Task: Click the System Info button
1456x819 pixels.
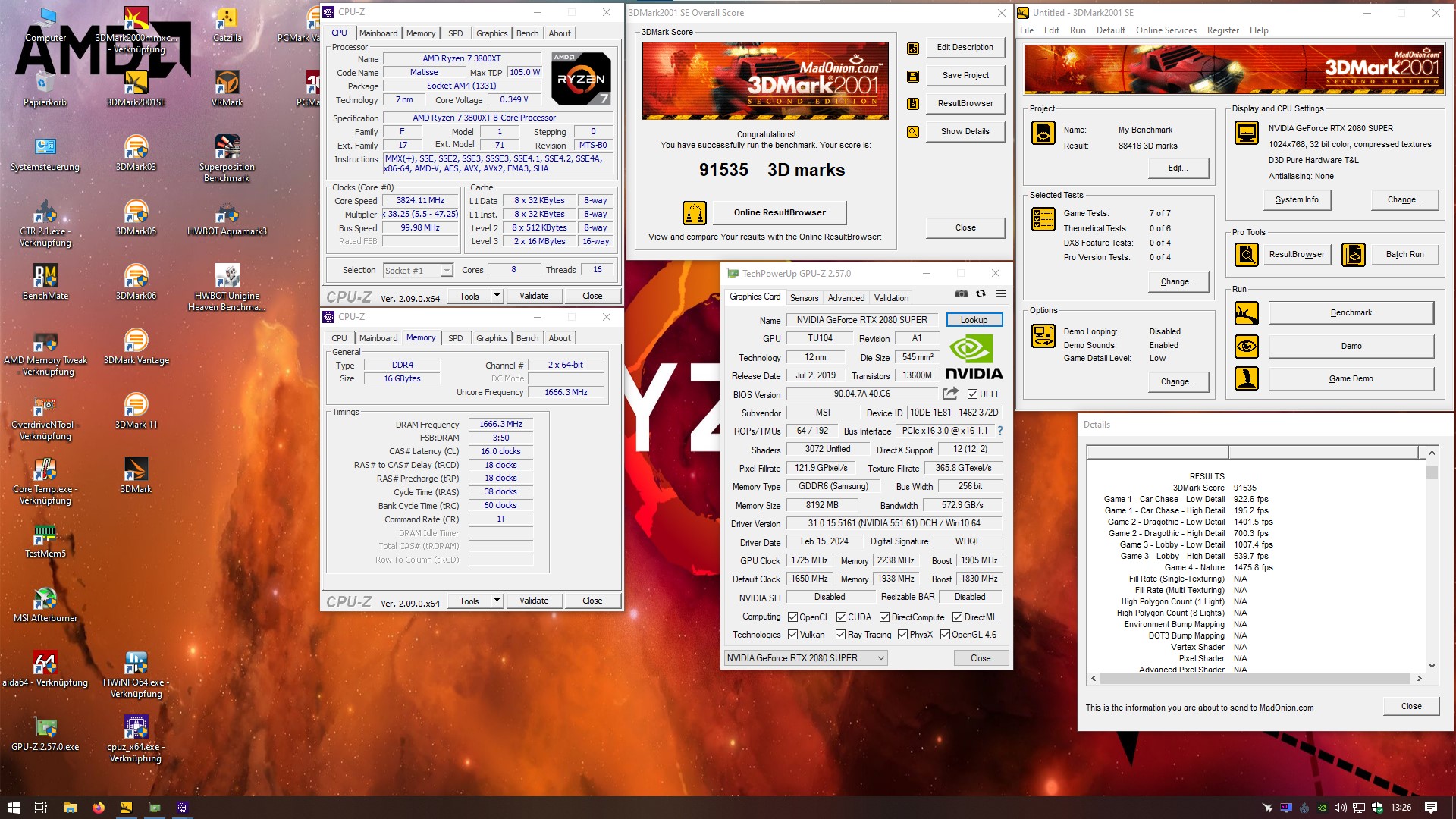Action: point(1297,200)
